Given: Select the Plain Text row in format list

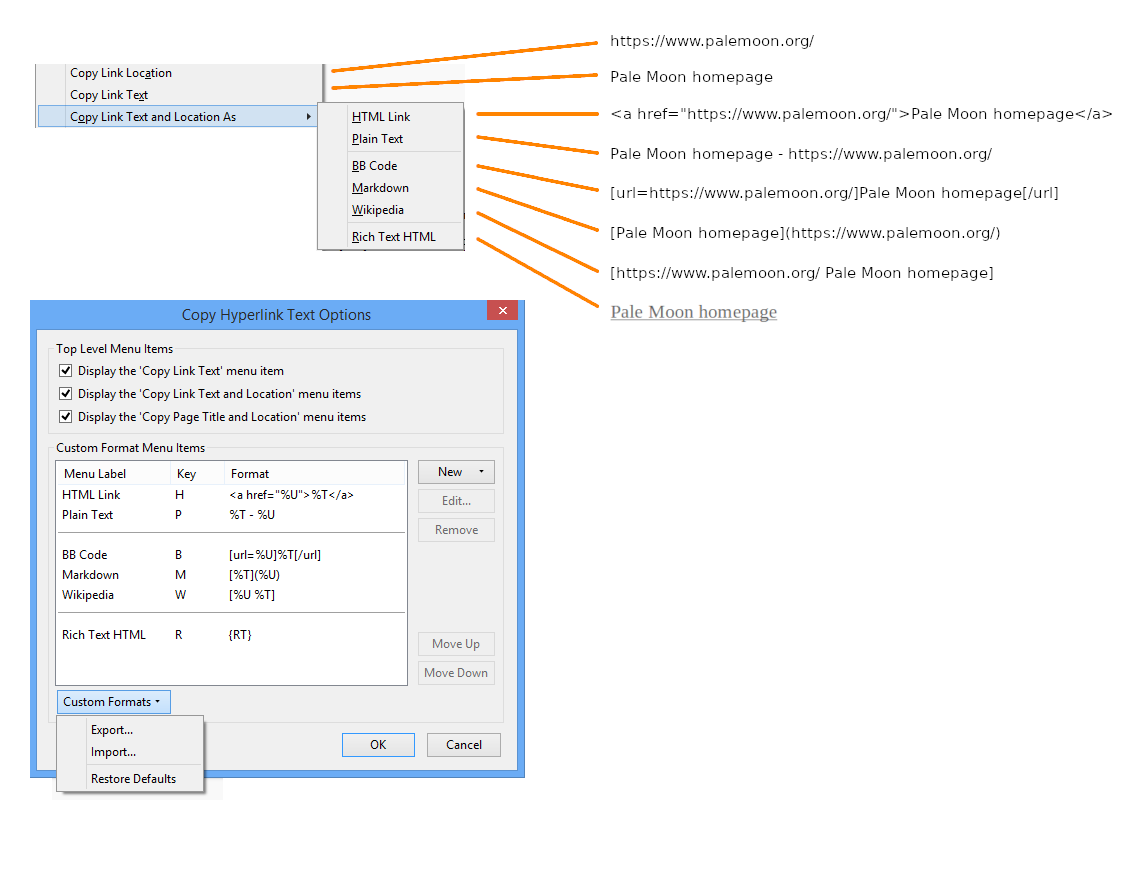Looking at the screenshot, I should [231, 515].
